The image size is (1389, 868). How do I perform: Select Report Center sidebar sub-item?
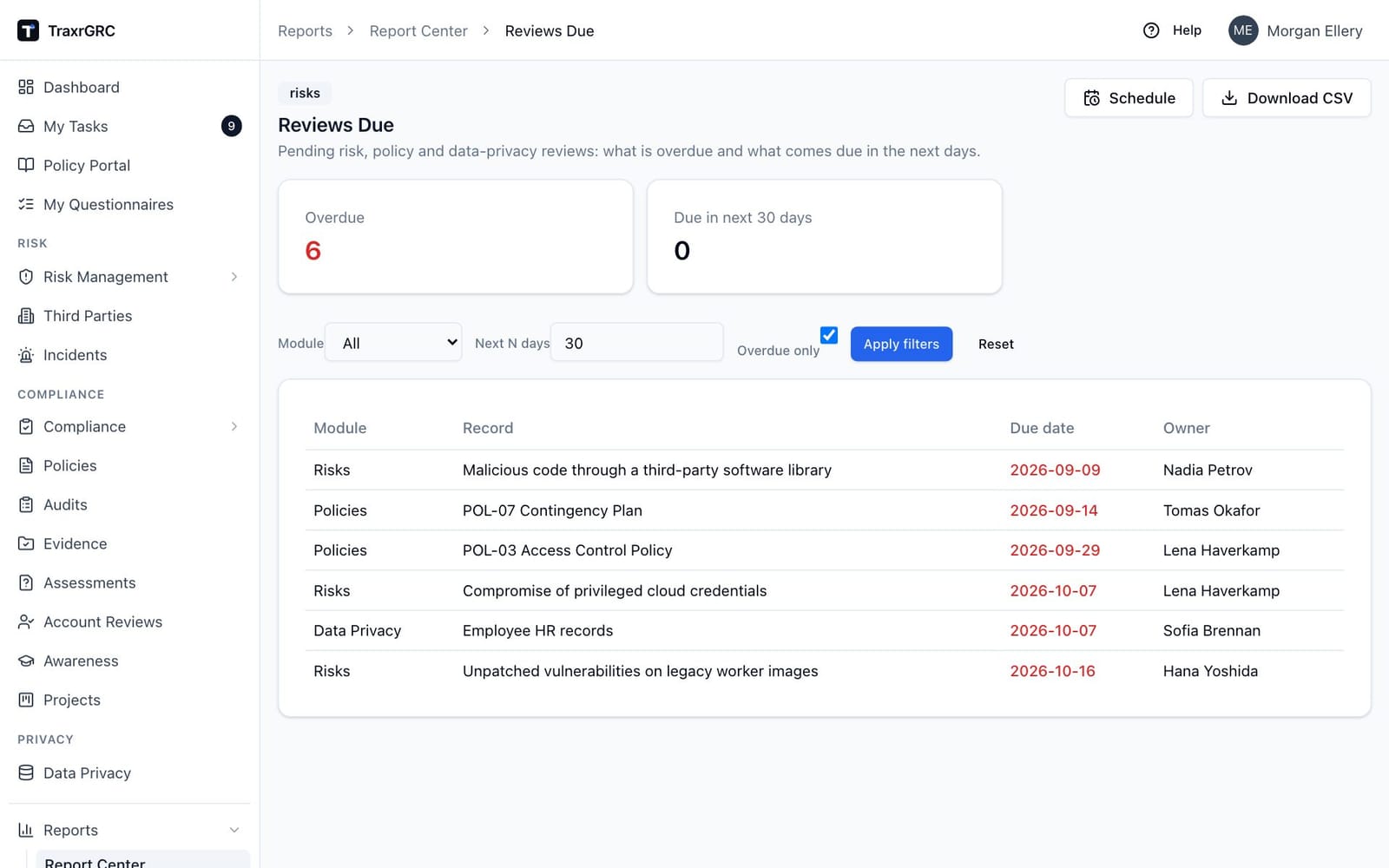pos(142,860)
